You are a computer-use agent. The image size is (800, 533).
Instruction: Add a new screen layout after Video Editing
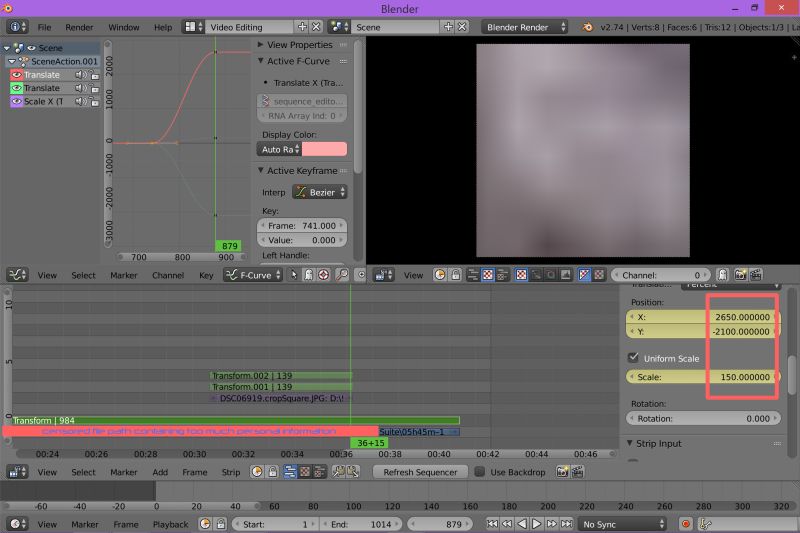[302, 27]
